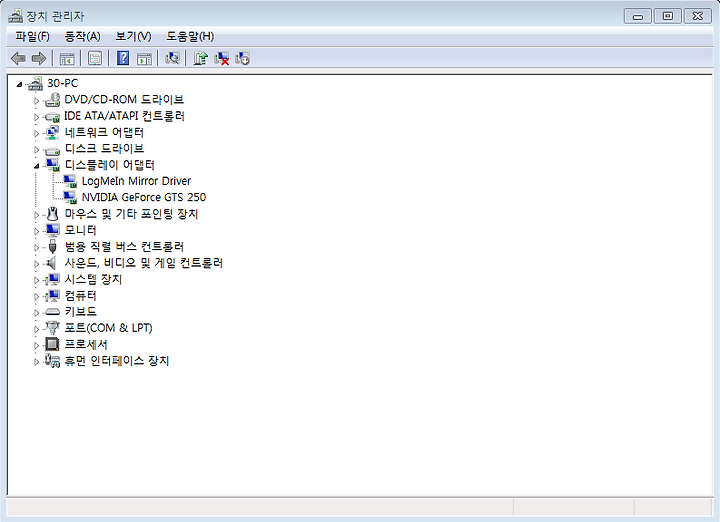The width and height of the screenshot is (720, 522).
Task: Click the Uninstall device icon with red X
Action: pos(222,58)
